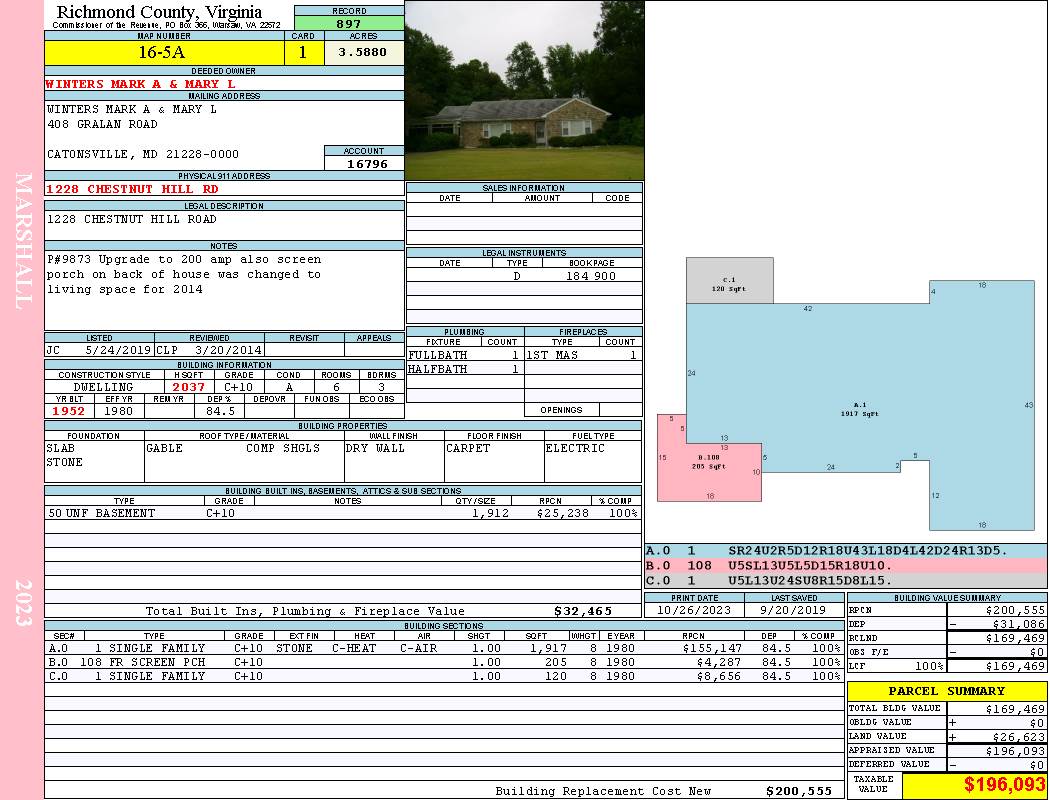
Task: Click listed date 5/24/2019
Action: 118,349
